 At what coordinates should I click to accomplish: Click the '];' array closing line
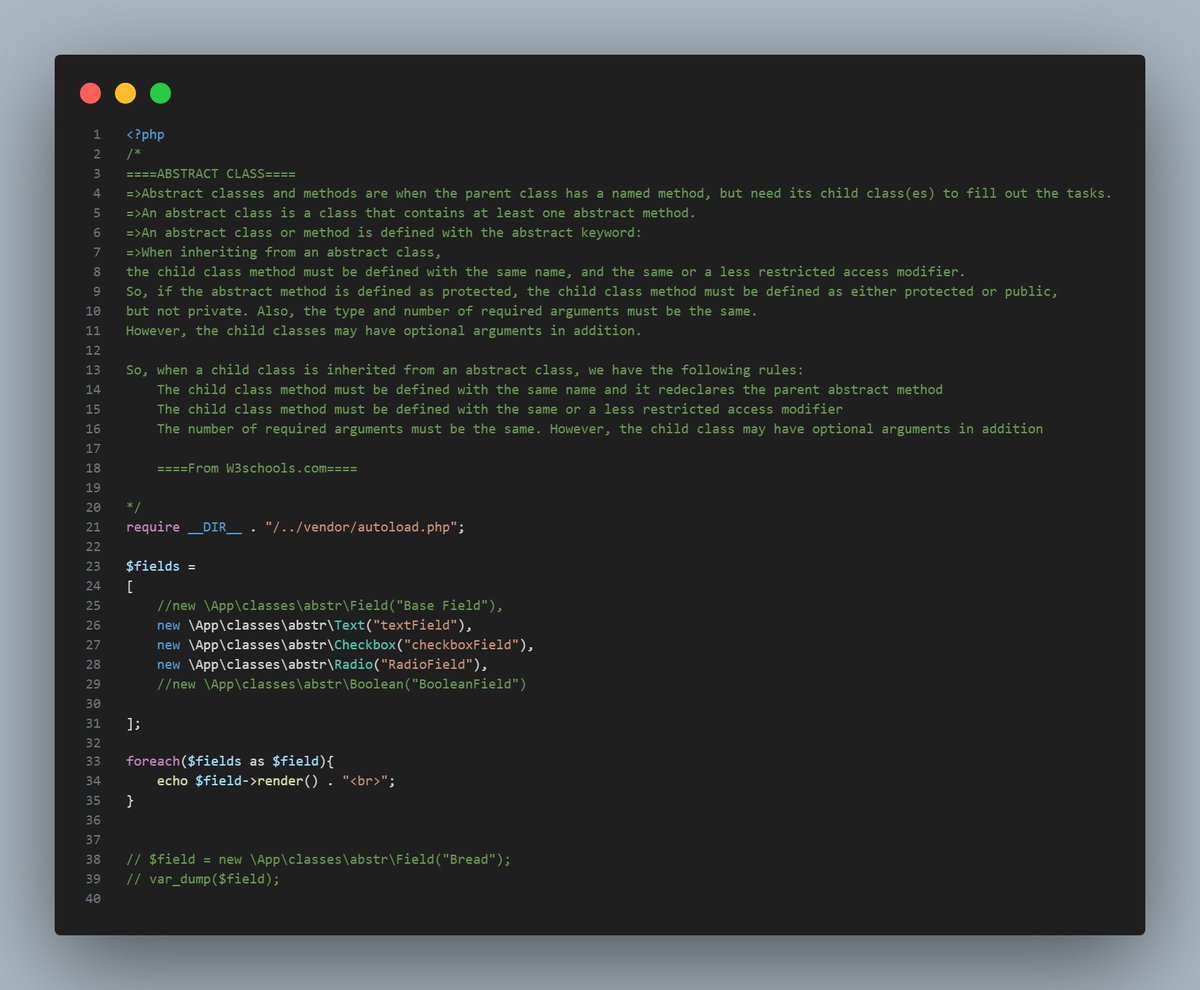click(x=134, y=723)
